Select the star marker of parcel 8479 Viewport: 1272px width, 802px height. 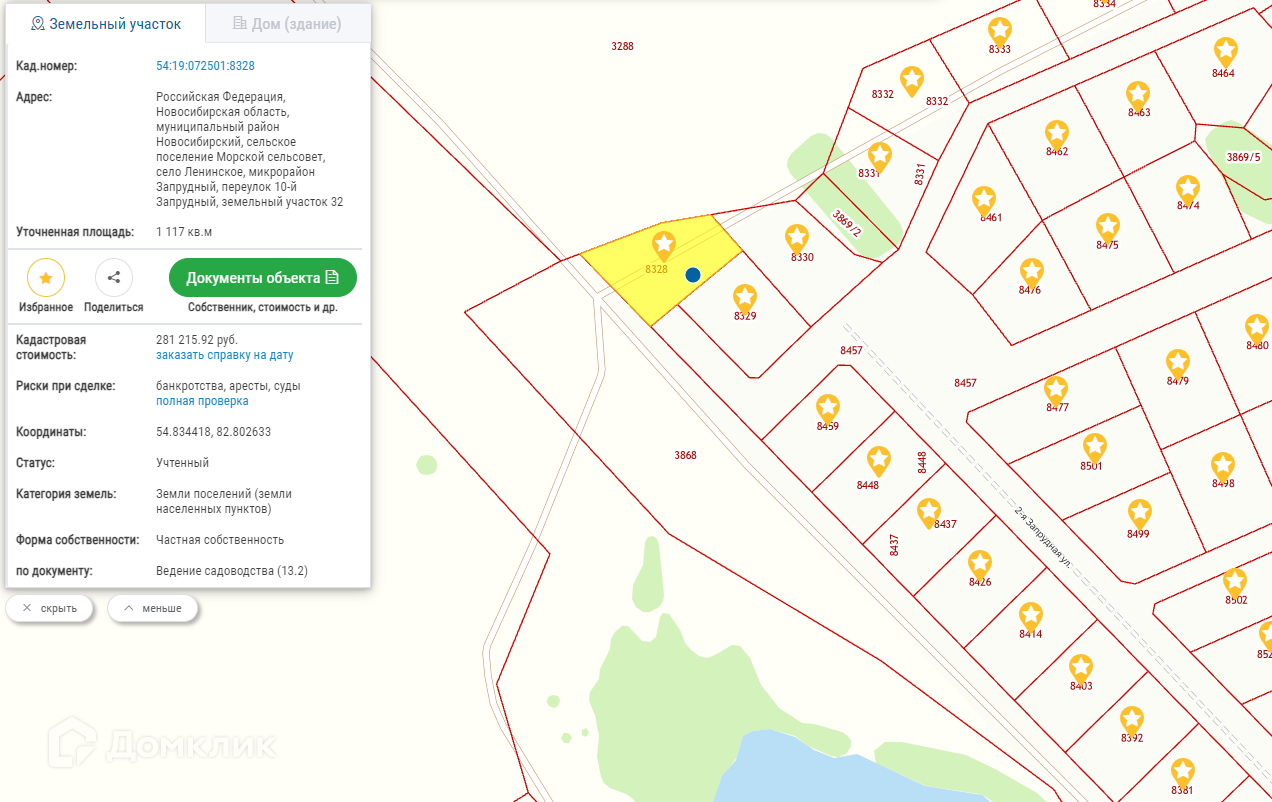(x=1178, y=363)
